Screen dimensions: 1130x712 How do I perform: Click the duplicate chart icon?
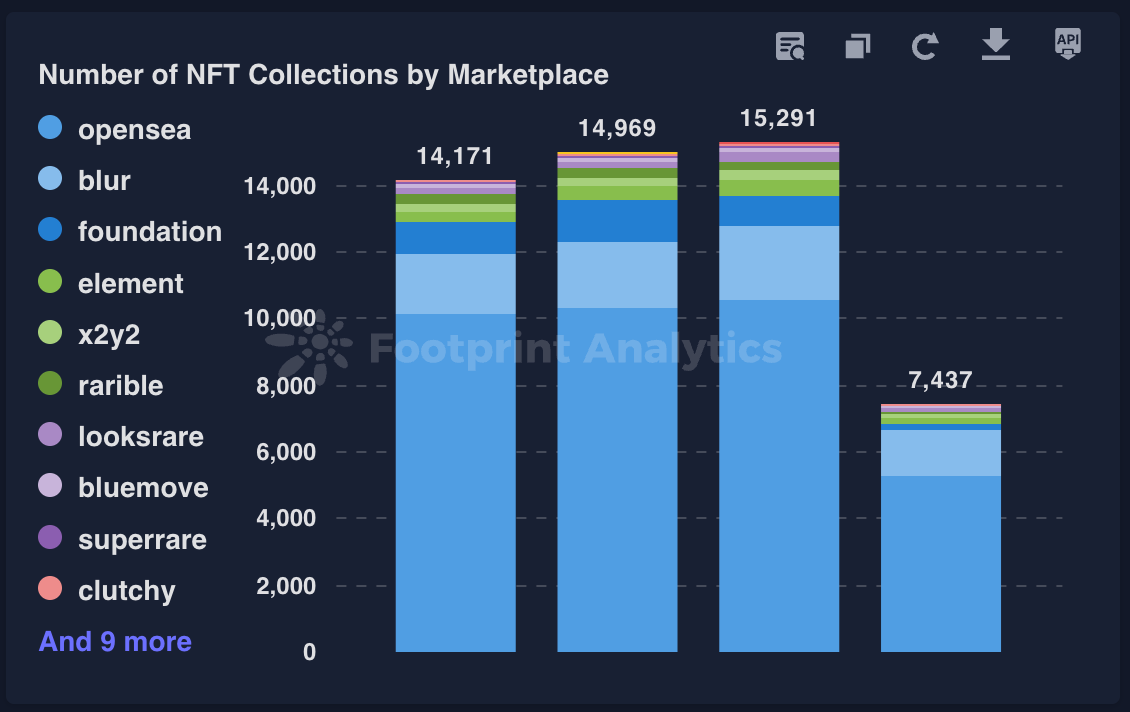(x=858, y=46)
